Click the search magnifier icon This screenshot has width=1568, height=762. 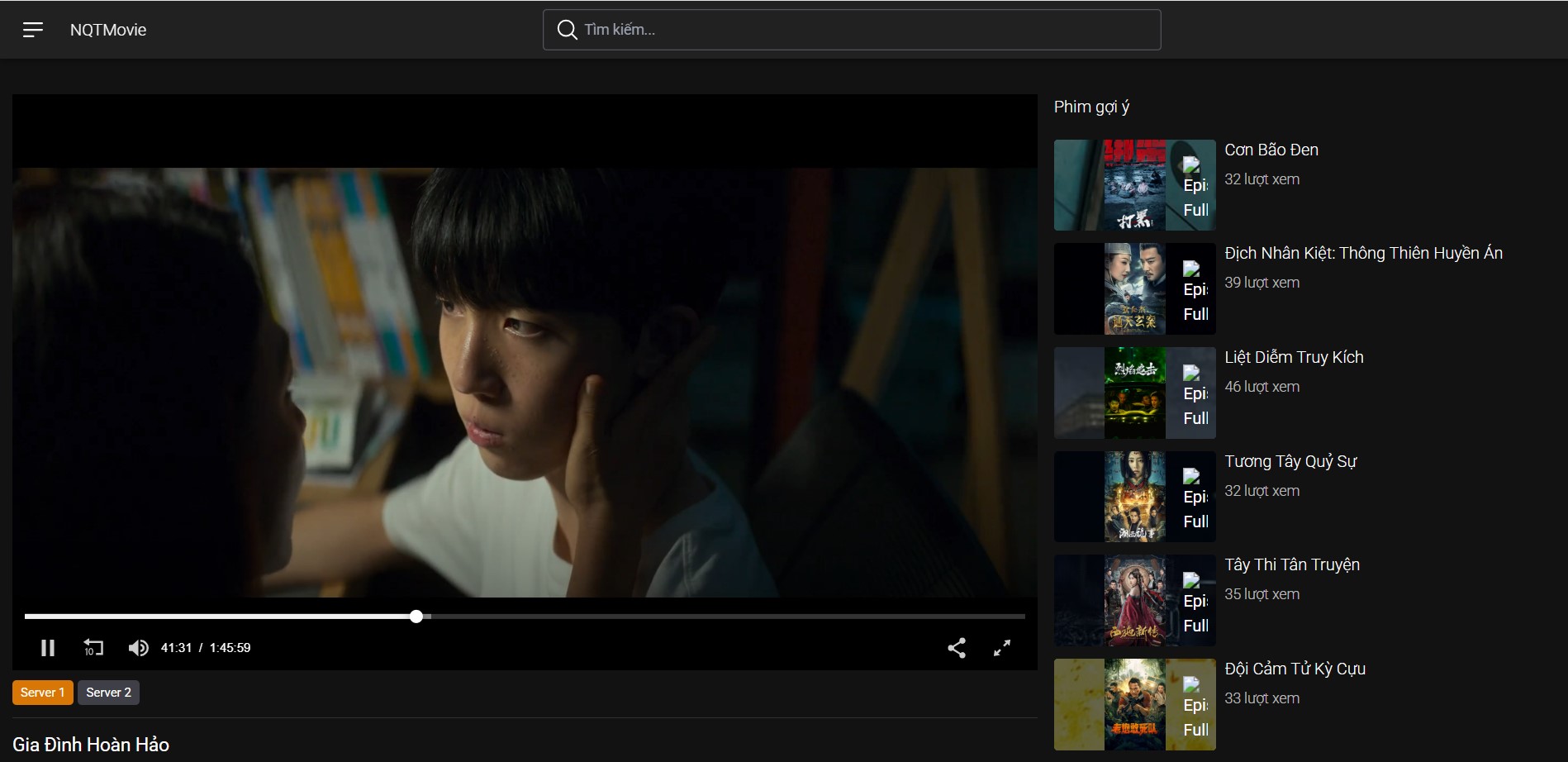[x=567, y=30]
